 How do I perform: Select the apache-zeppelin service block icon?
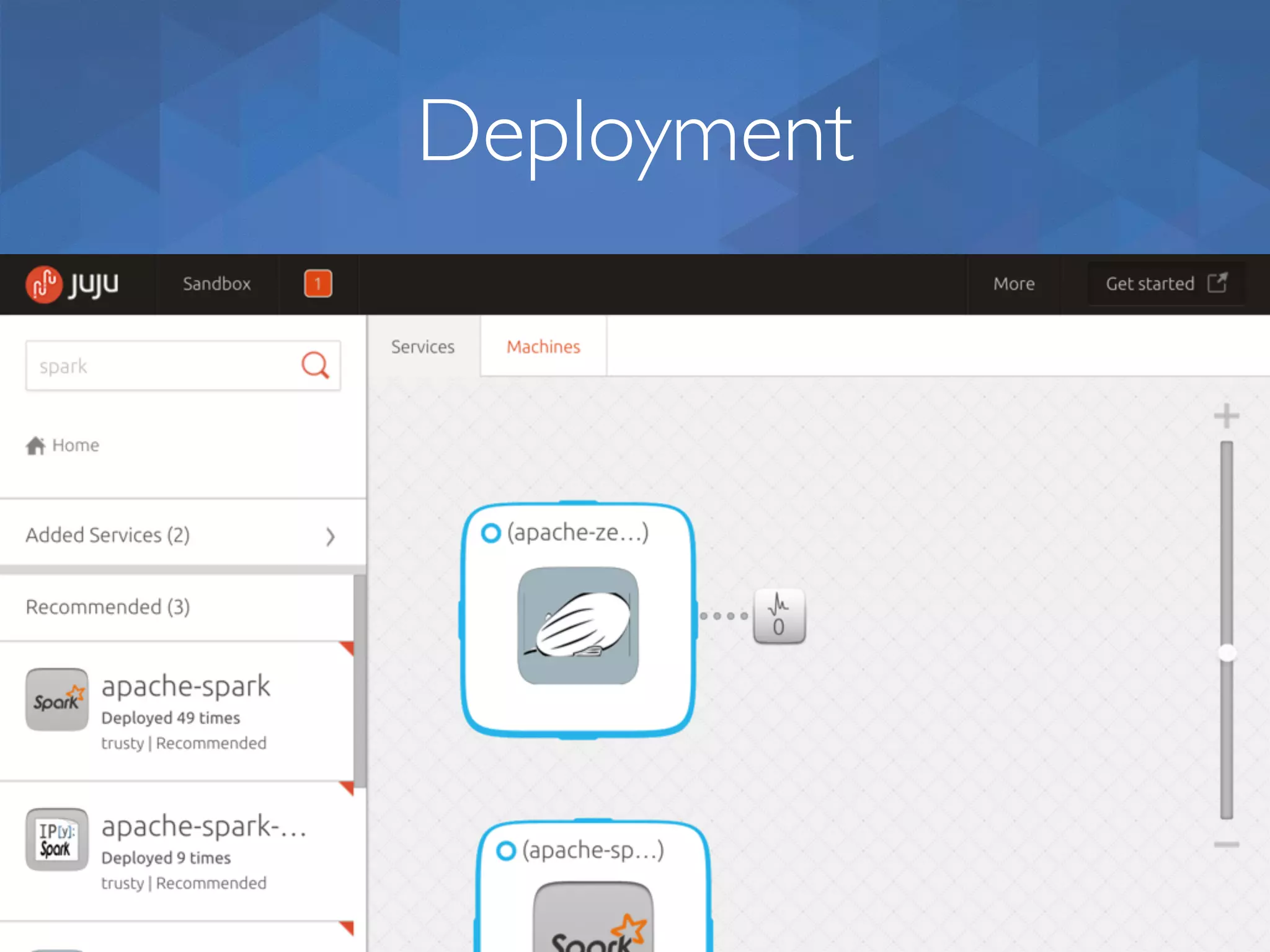(x=578, y=626)
